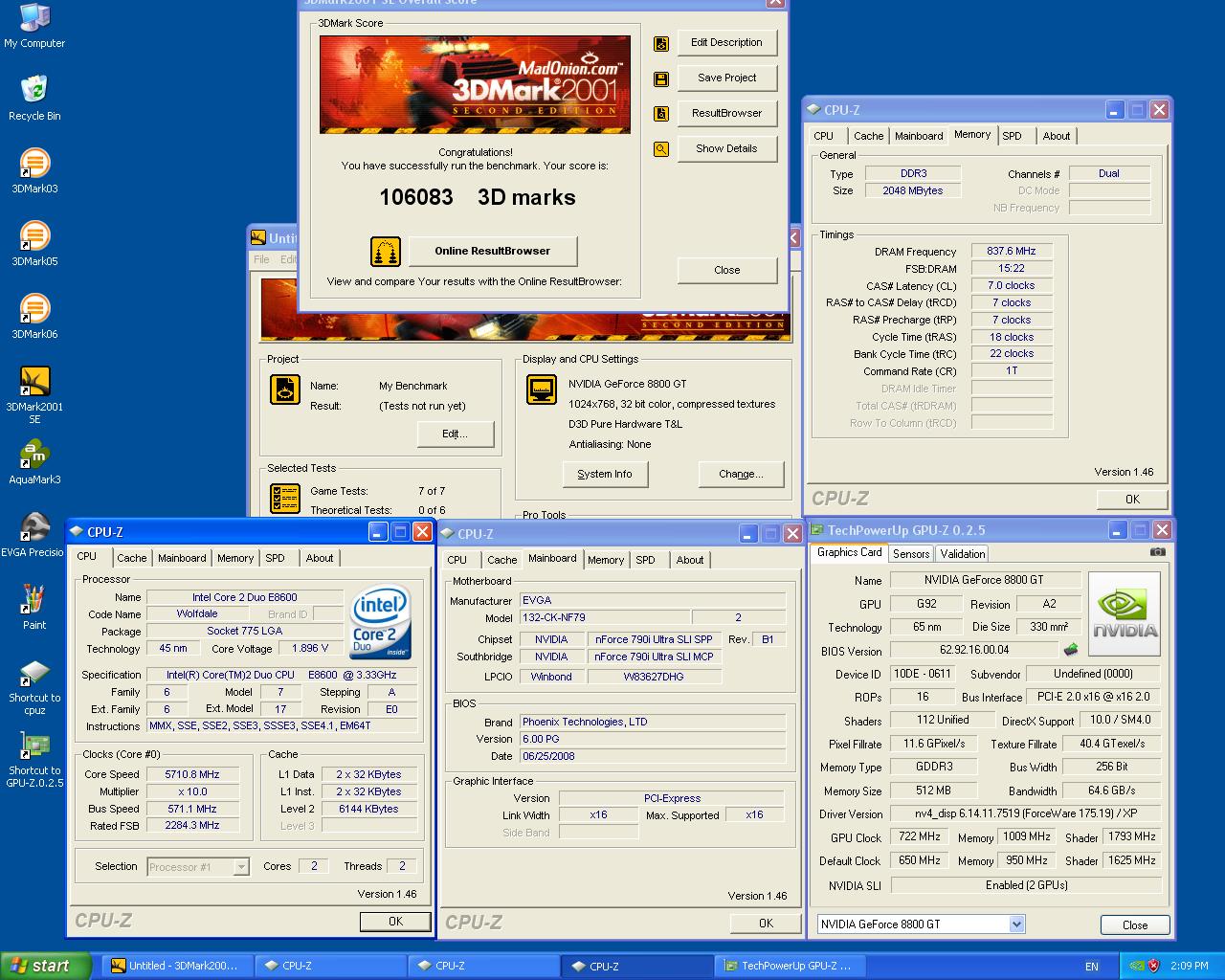Click GPU-Z Name field NVIDIA GeForce 8800 GT
Screen dimensions: 1225x980
985,580
